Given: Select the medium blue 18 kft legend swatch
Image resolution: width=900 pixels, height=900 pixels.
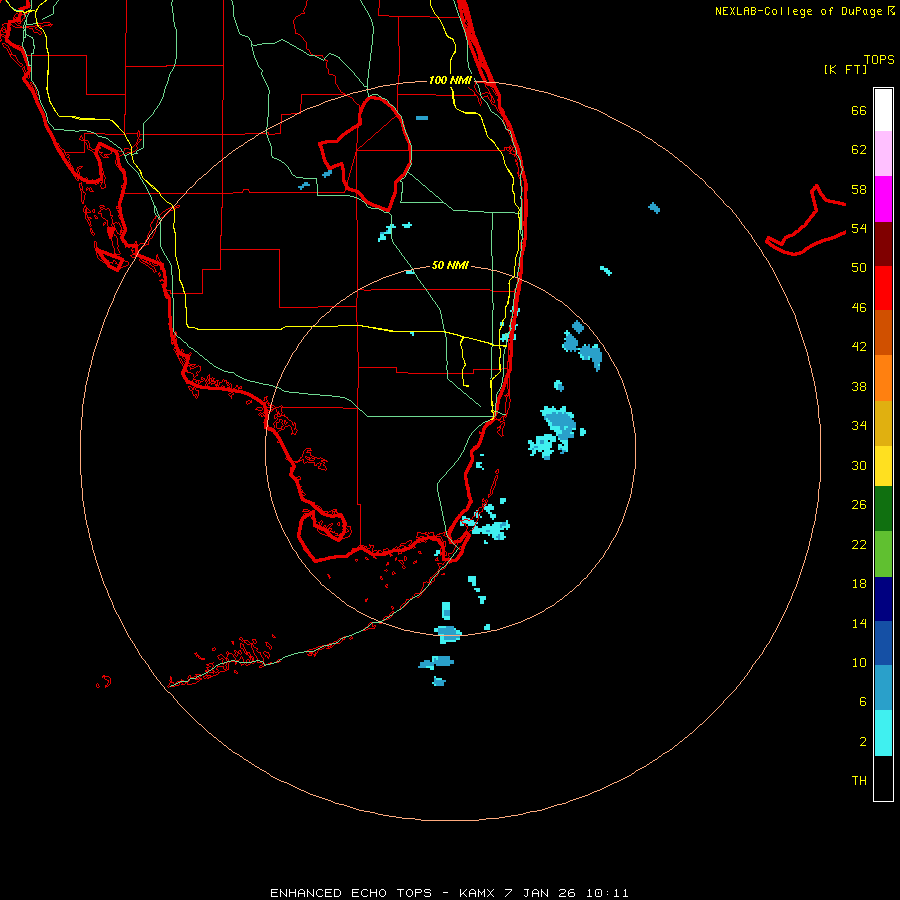Looking at the screenshot, I should (x=883, y=643).
